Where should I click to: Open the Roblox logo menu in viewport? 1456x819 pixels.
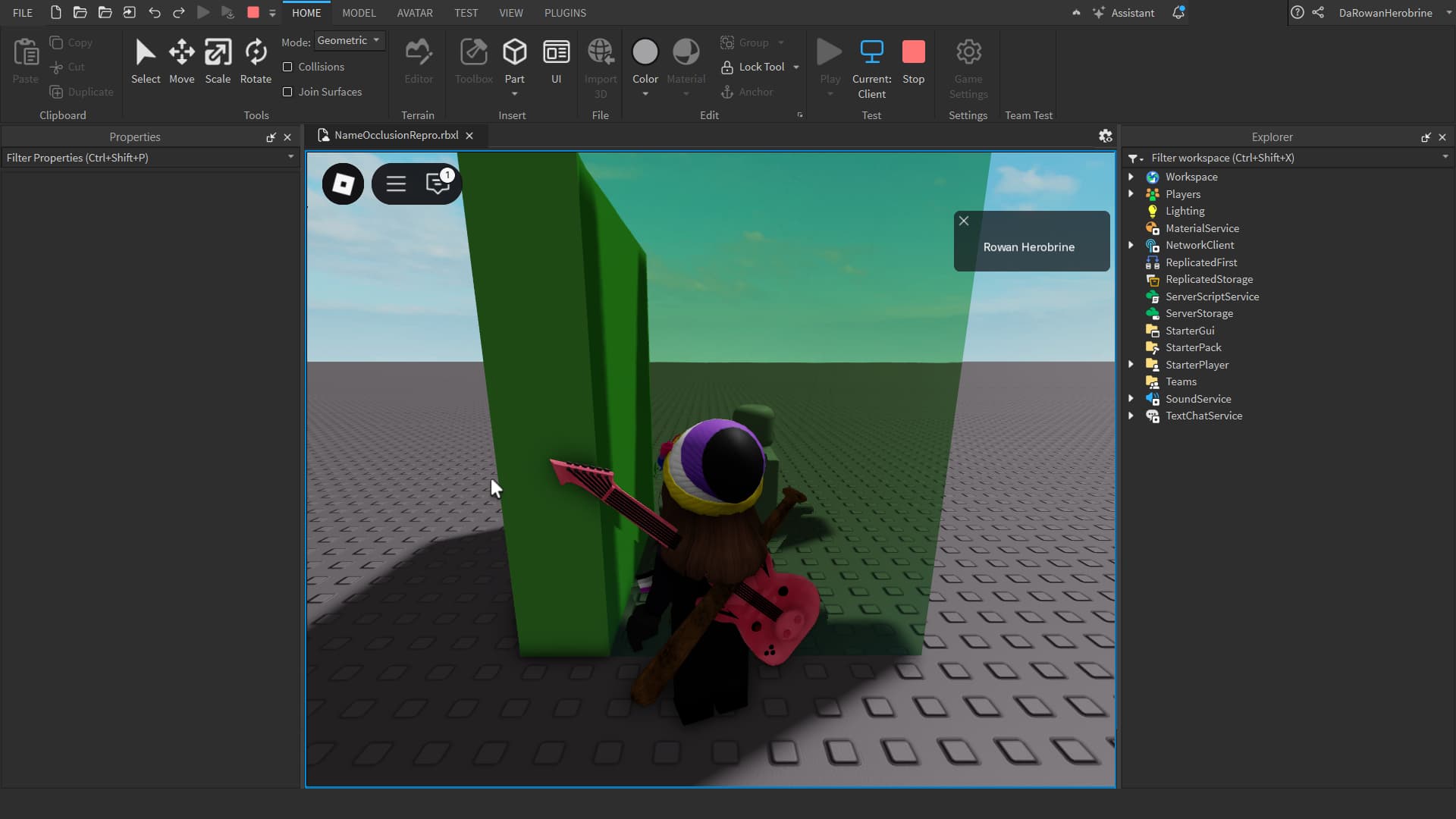click(343, 184)
